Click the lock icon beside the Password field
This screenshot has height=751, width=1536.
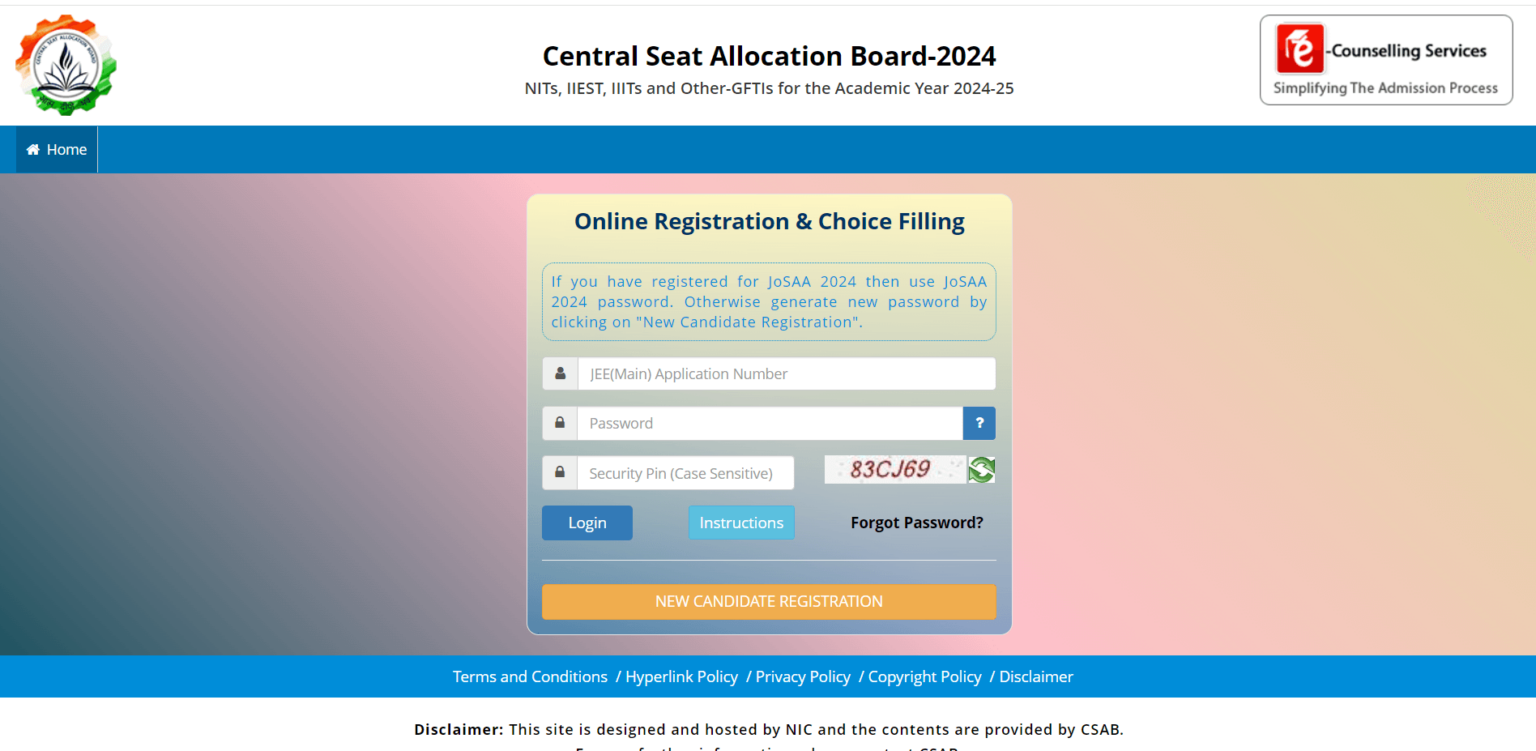559,423
